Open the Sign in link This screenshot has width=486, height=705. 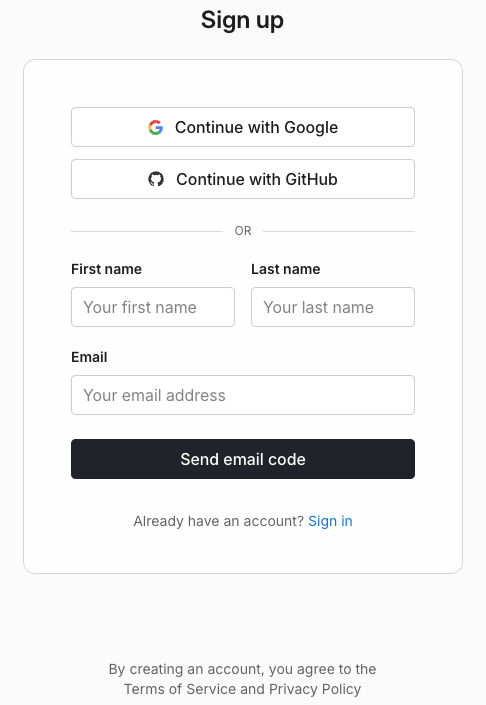pyautogui.click(x=330, y=521)
